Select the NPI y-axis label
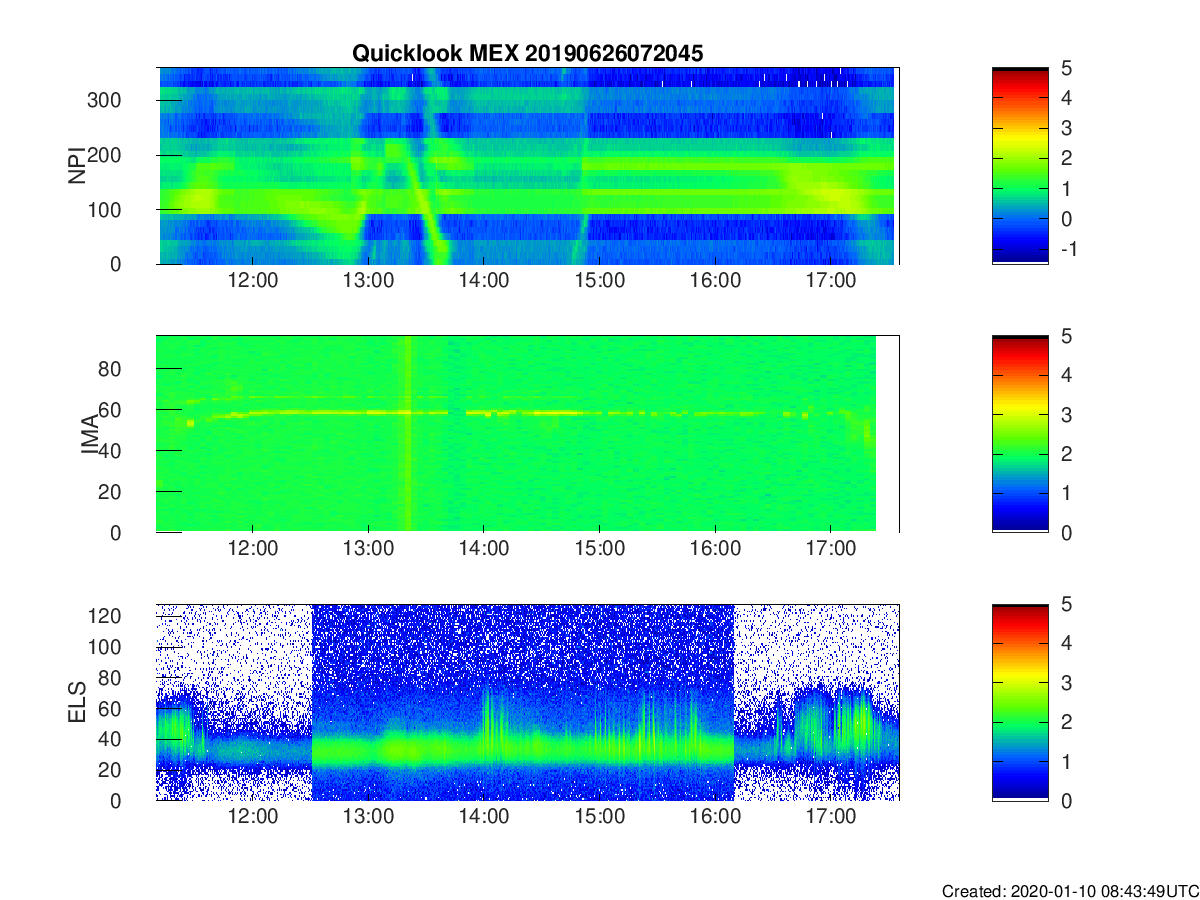 76,166
